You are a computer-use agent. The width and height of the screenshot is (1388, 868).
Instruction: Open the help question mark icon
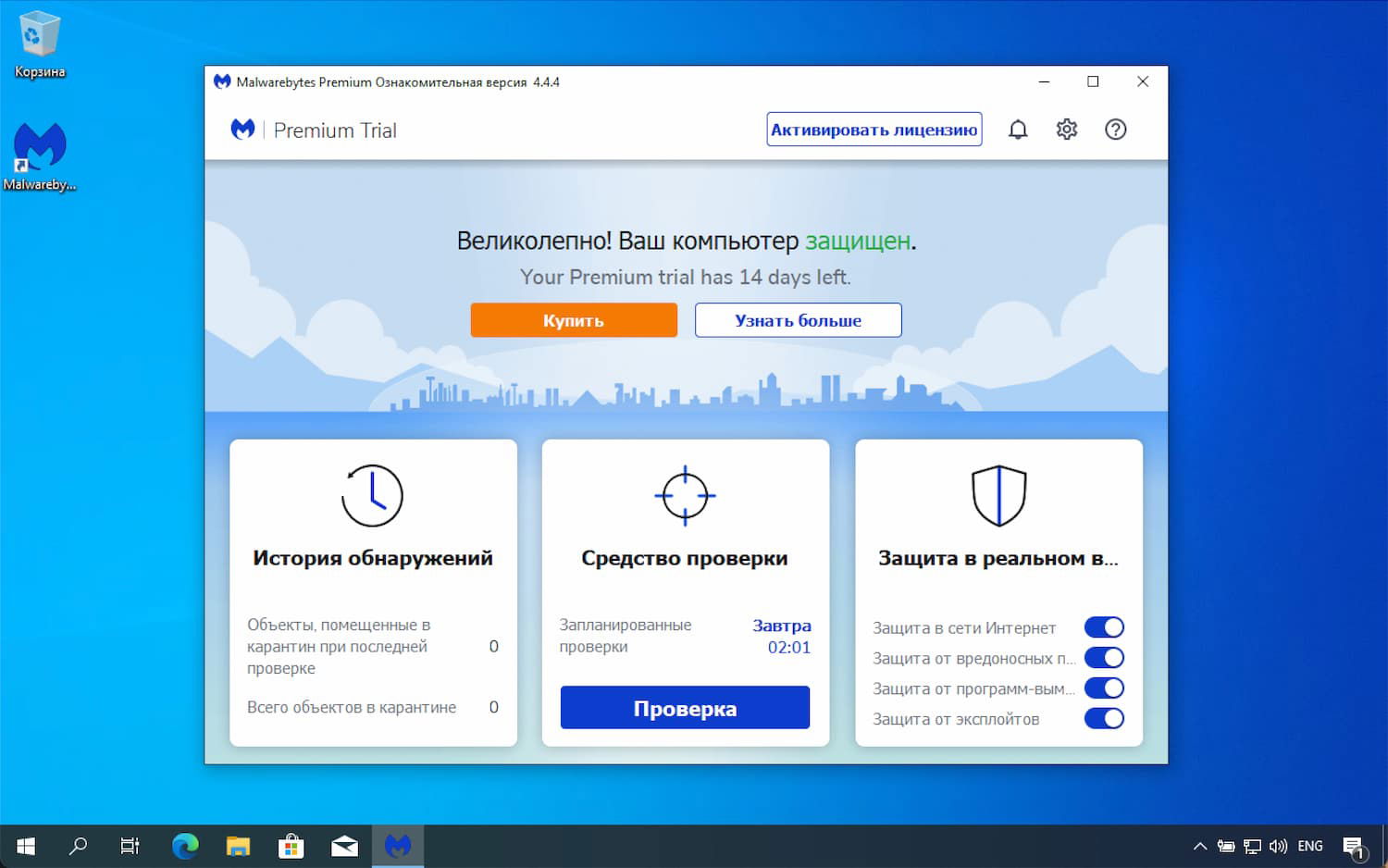(x=1116, y=130)
